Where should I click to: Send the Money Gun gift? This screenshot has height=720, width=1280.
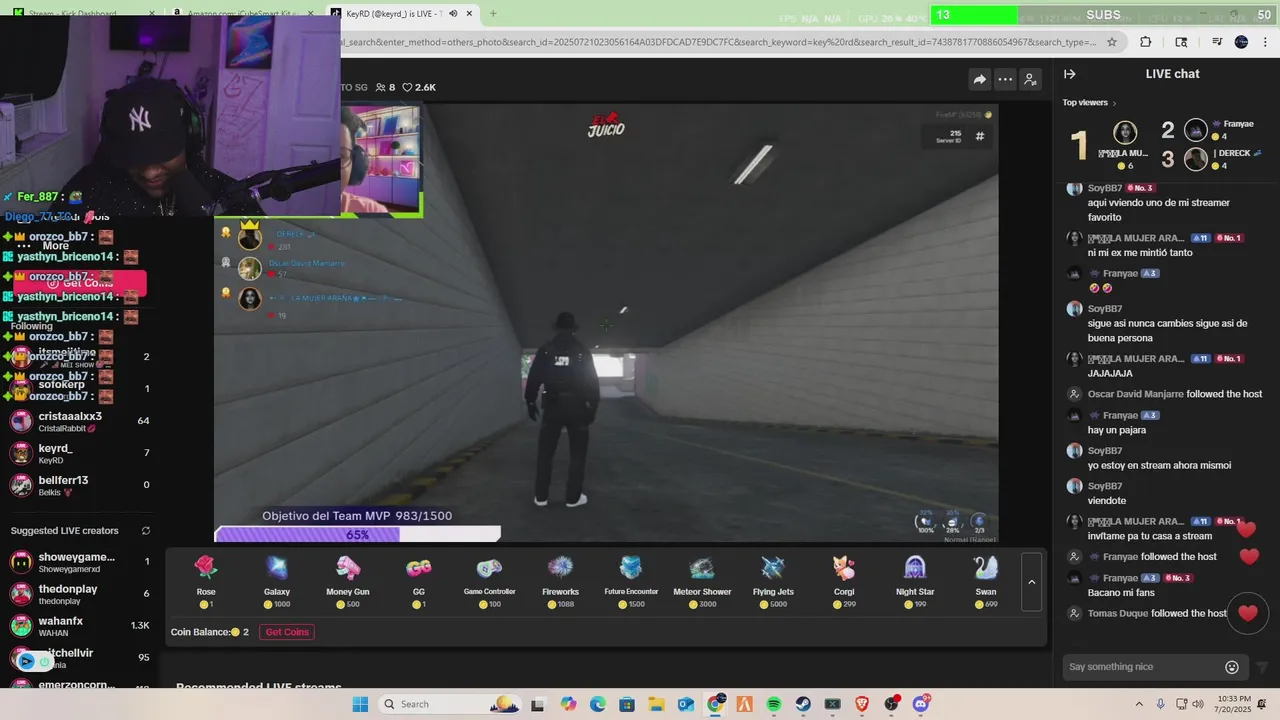348,581
